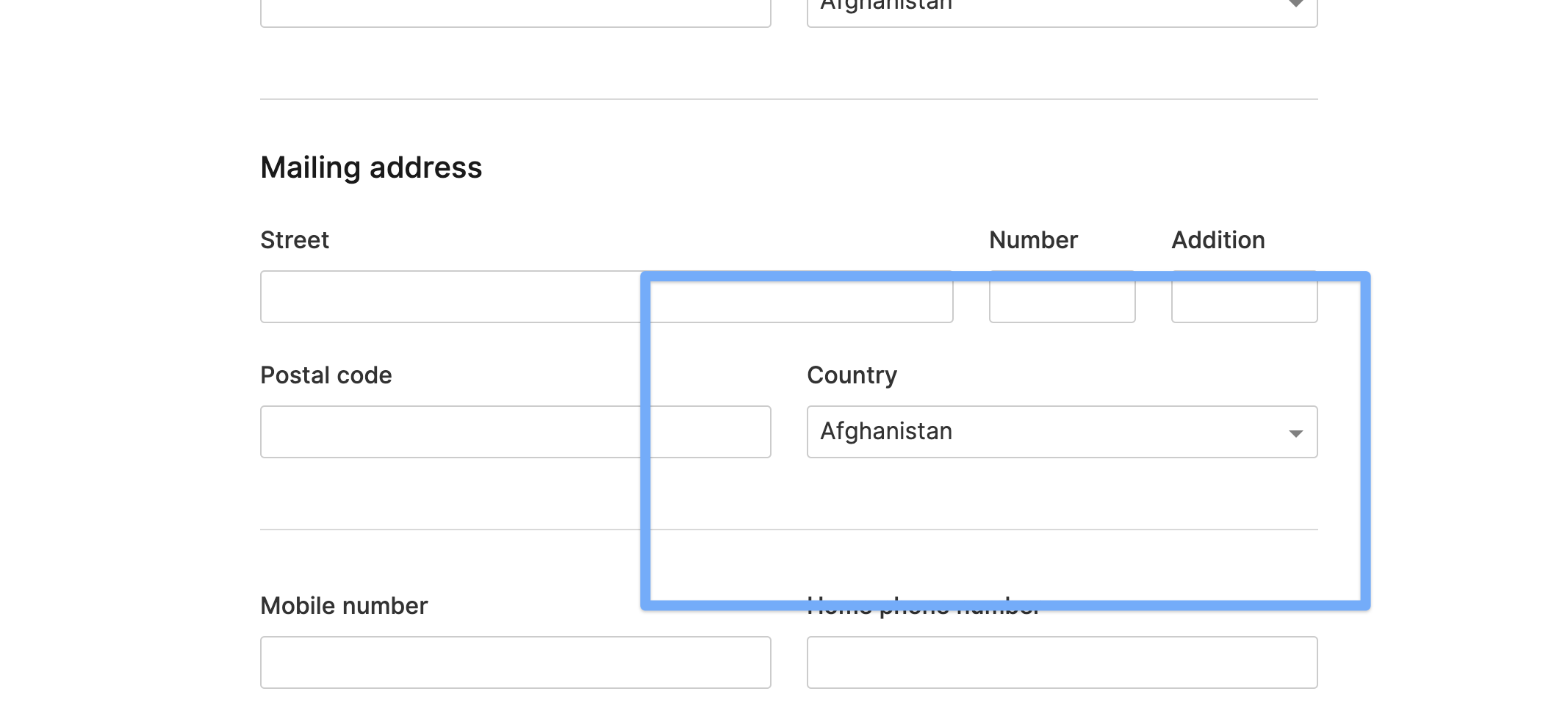
Task: Click the top-left empty input field
Action: tap(514, 7)
